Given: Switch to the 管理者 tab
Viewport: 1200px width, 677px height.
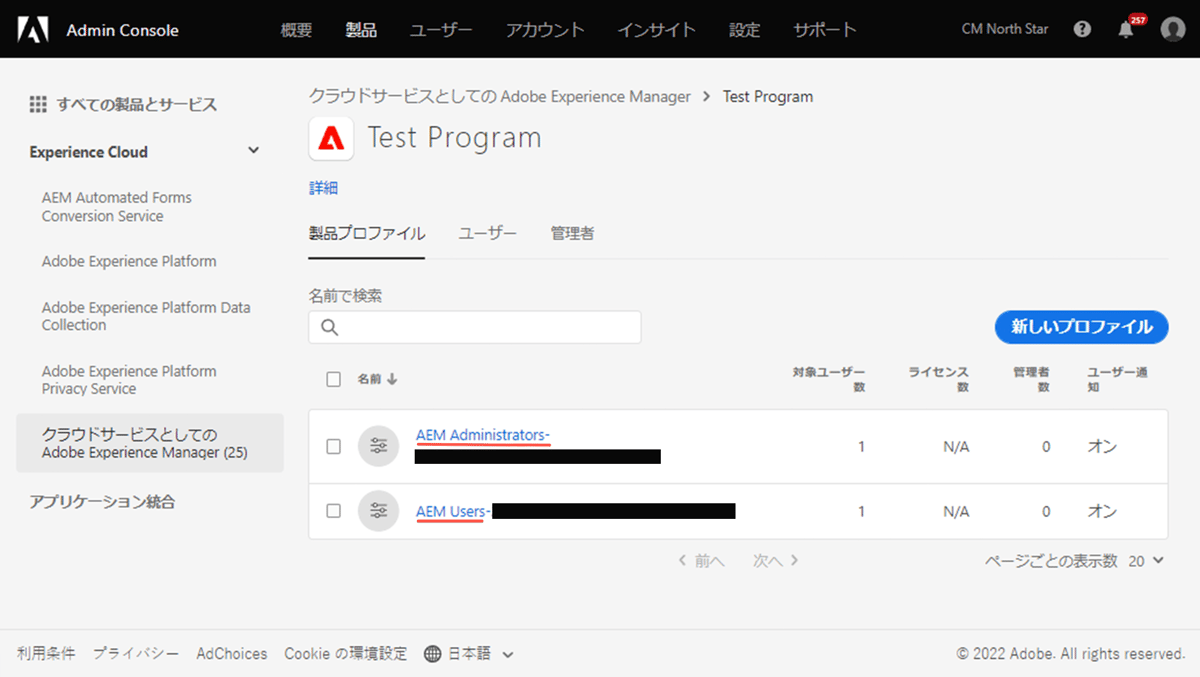Looking at the screenshot, I should [572, 234].
